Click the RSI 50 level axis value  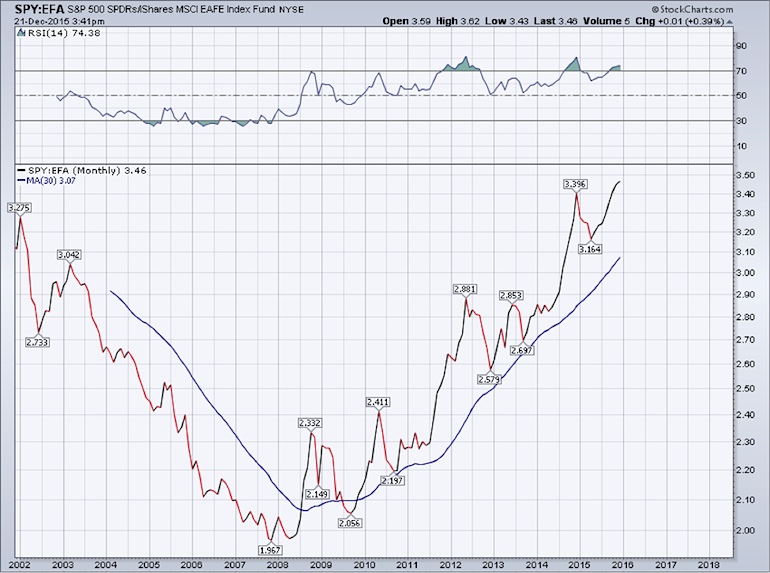tap(742, 96)
